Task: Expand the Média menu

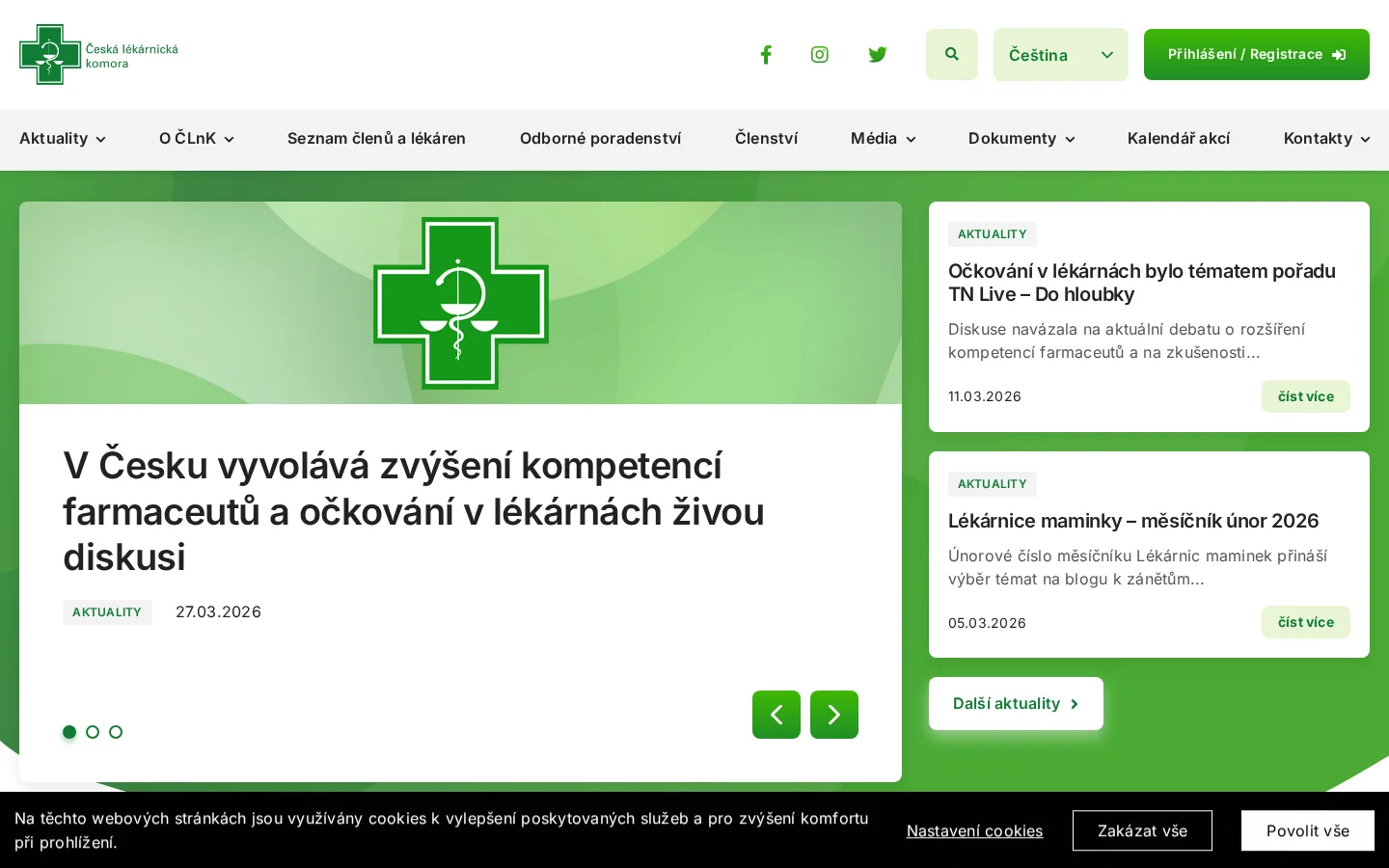Action: coord(884,139)
